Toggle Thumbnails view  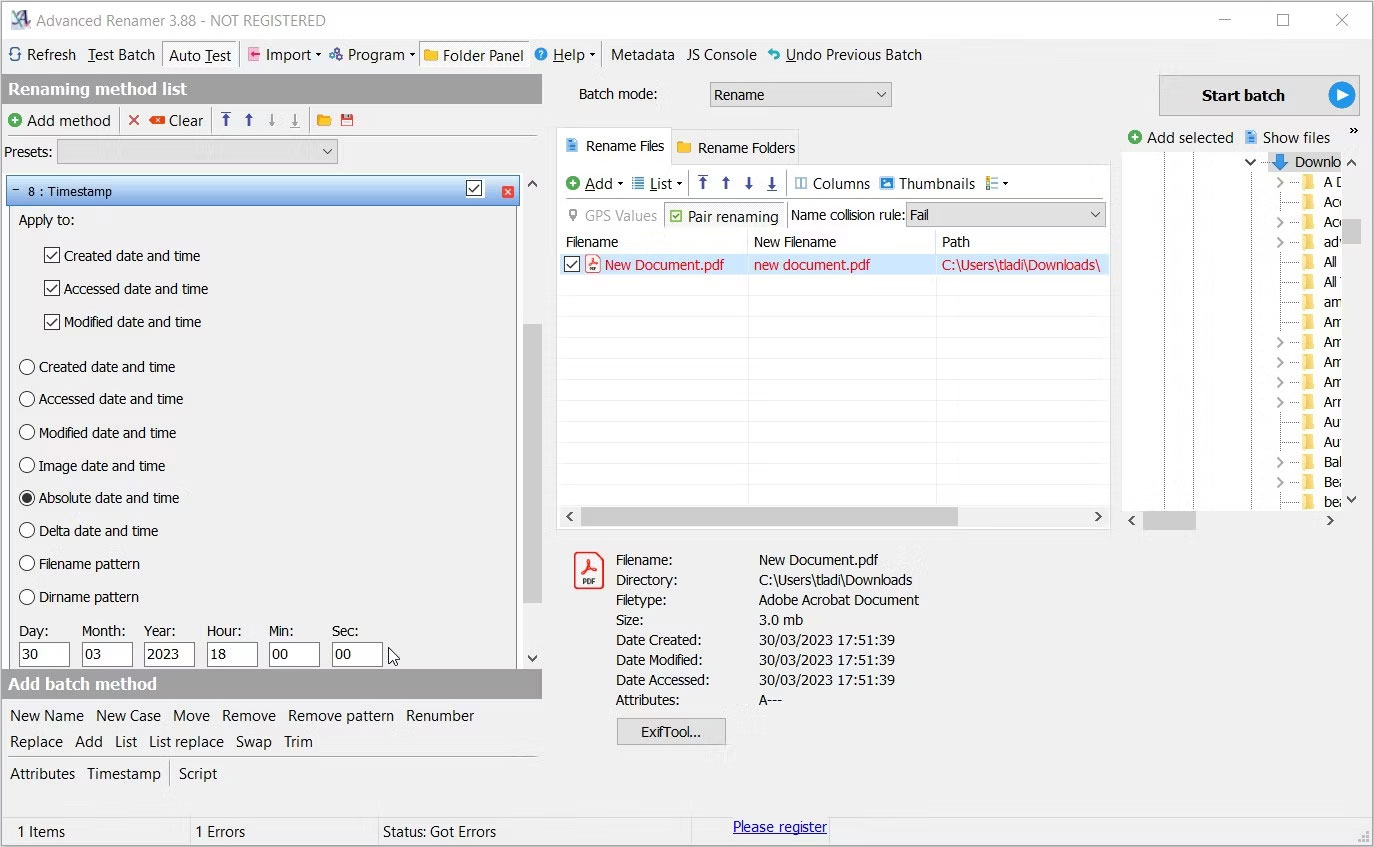(927, 184)
